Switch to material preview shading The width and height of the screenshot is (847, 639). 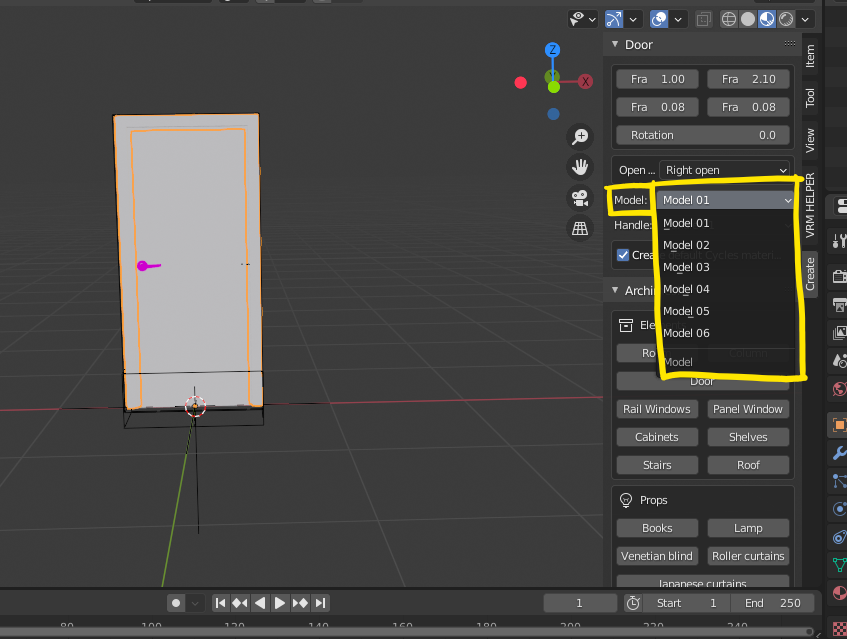point(767,19)
